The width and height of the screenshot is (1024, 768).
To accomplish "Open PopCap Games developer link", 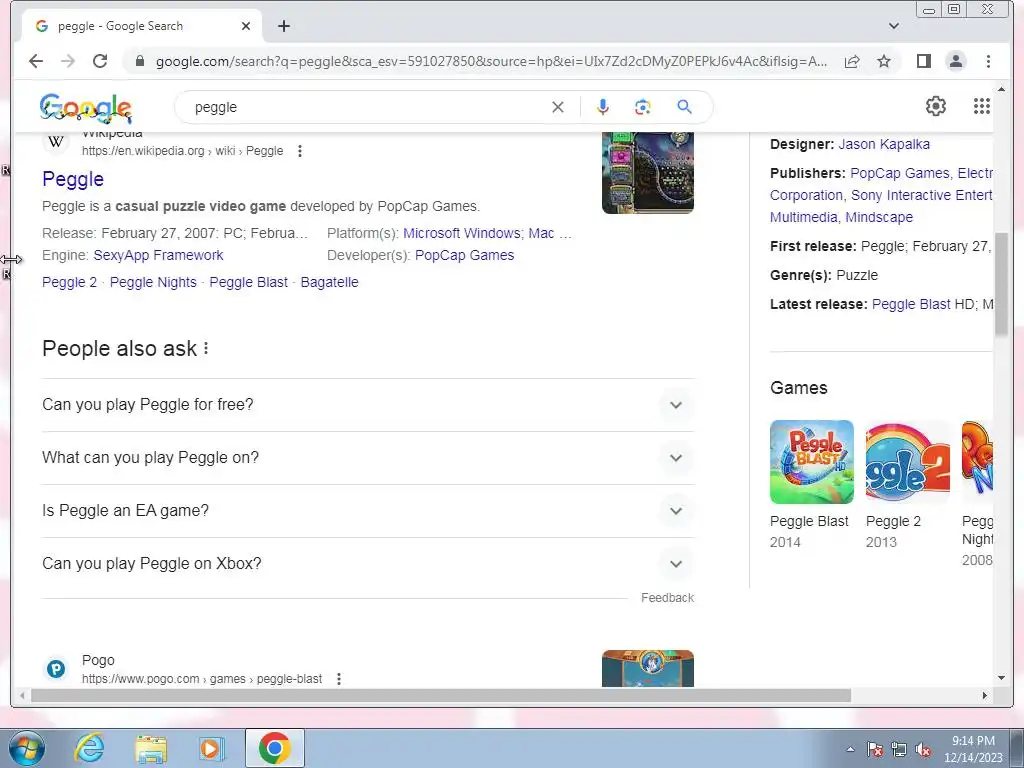I will click(x=464, y=255).
